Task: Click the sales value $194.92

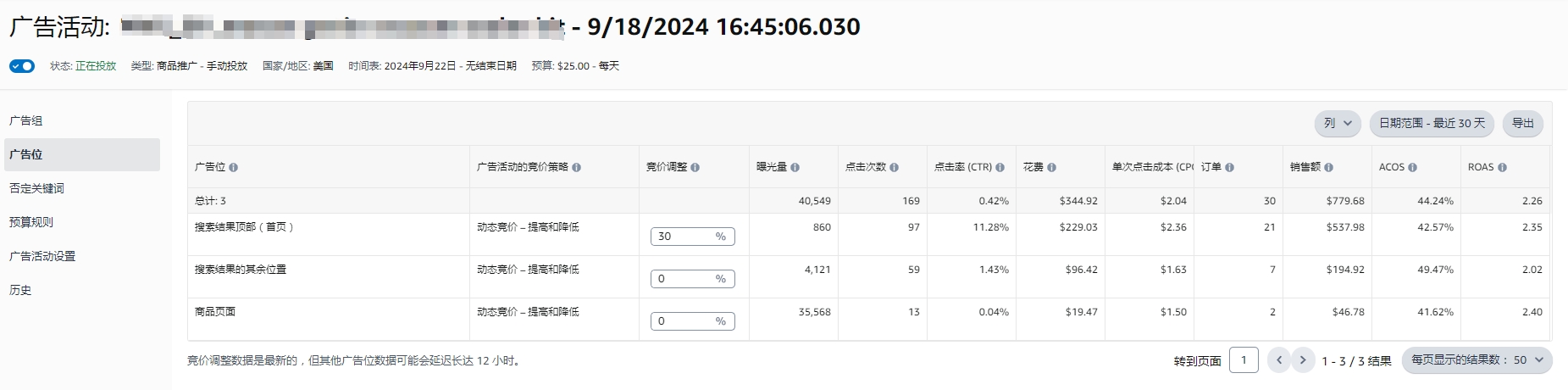Action: tap(1345, 270)
